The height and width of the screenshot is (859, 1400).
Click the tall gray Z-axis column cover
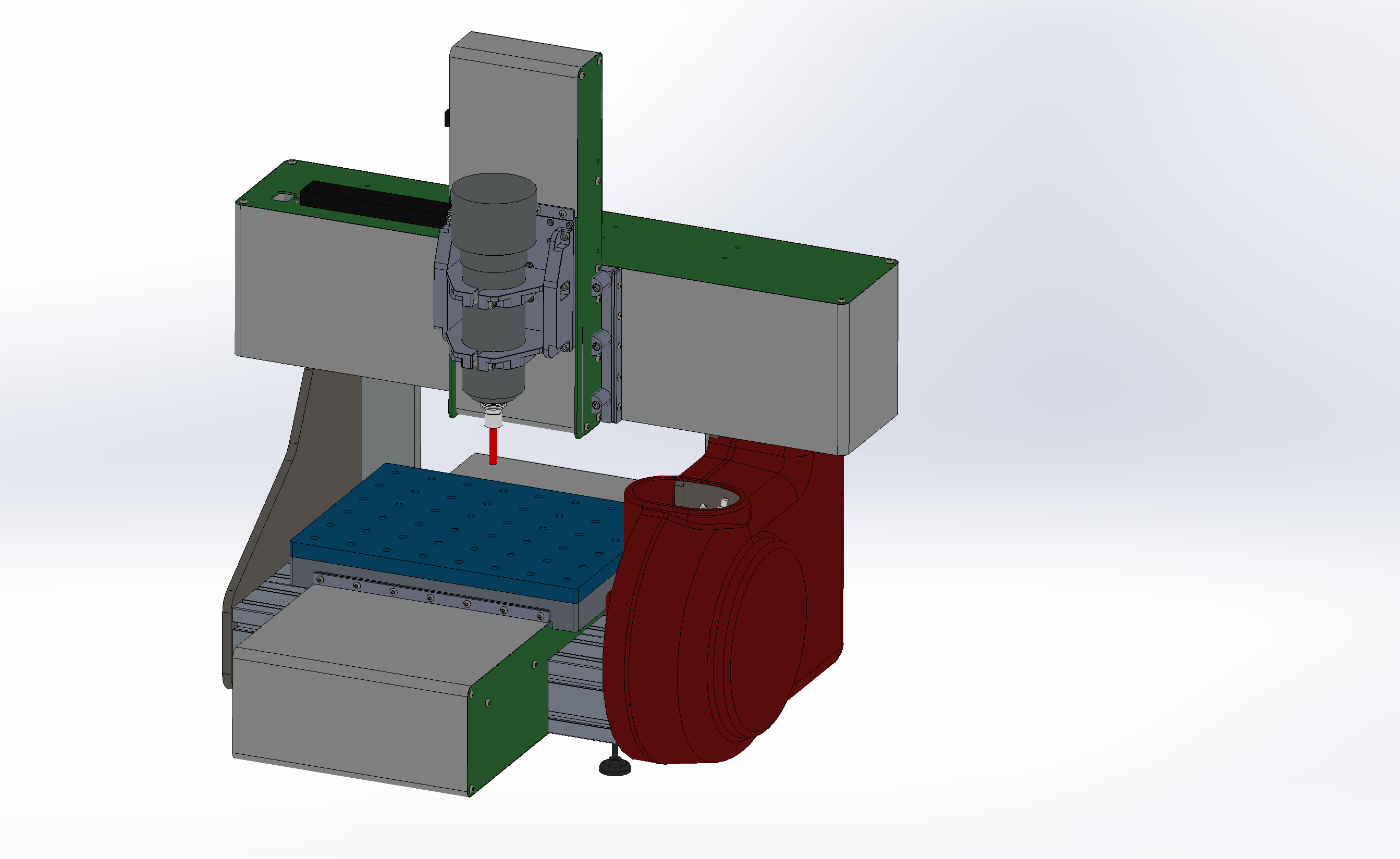point(511,114)
